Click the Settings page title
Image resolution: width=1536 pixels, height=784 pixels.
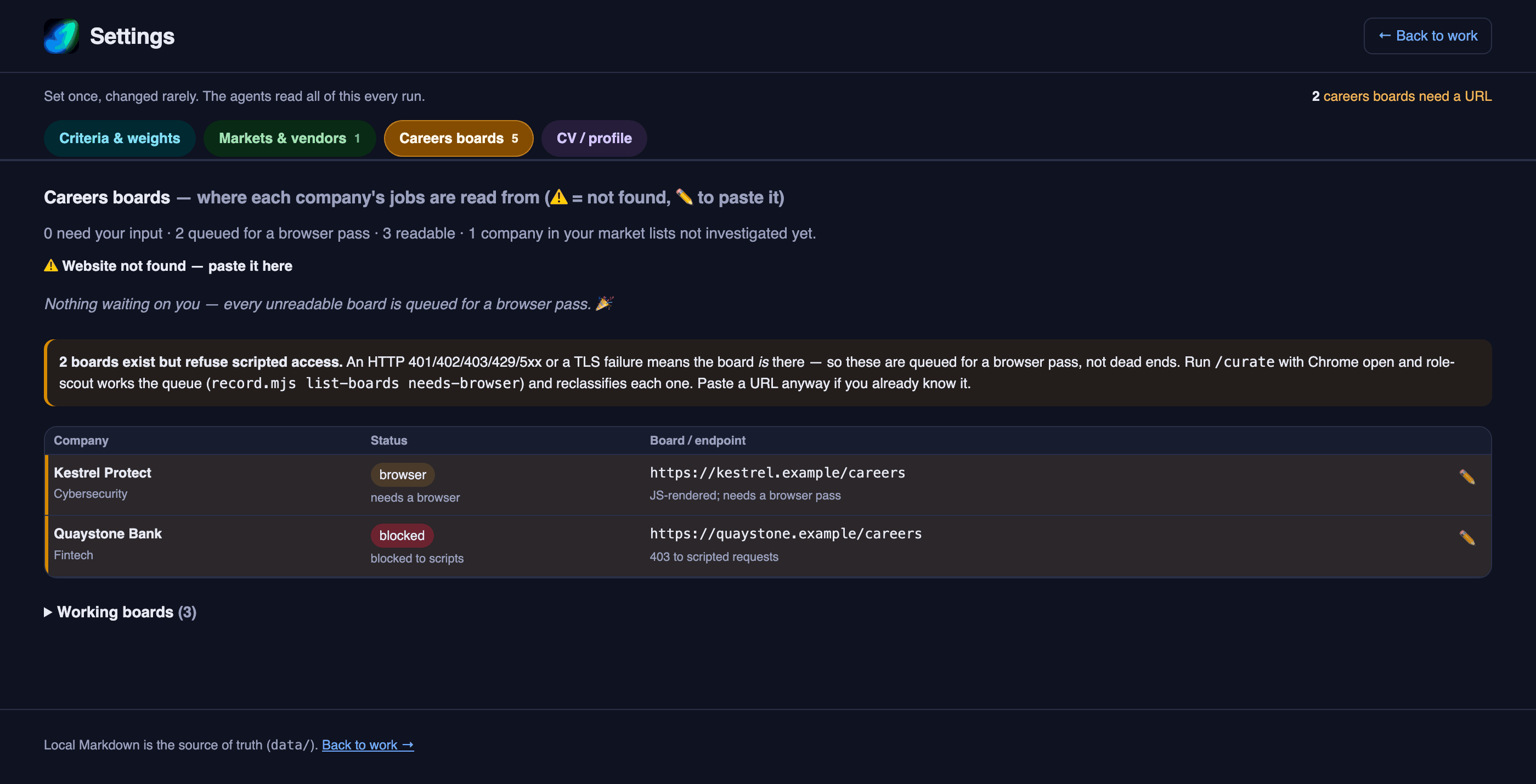pyautogui.click(x=132, y=36)
